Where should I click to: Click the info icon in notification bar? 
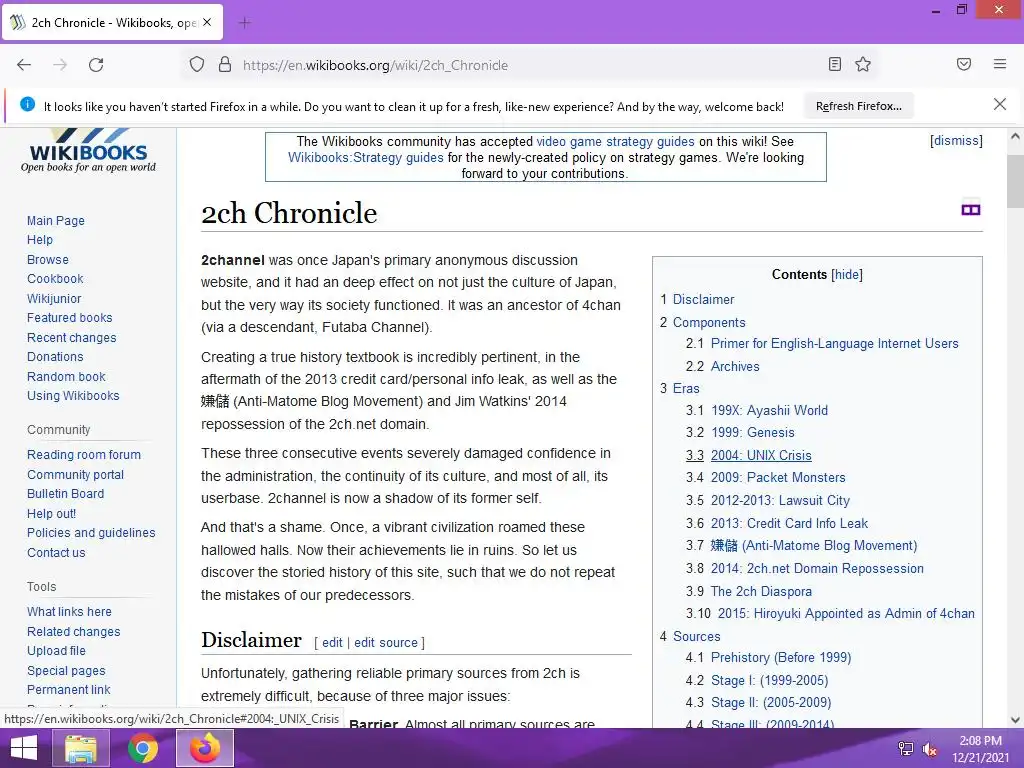click(x=27, y=104)
